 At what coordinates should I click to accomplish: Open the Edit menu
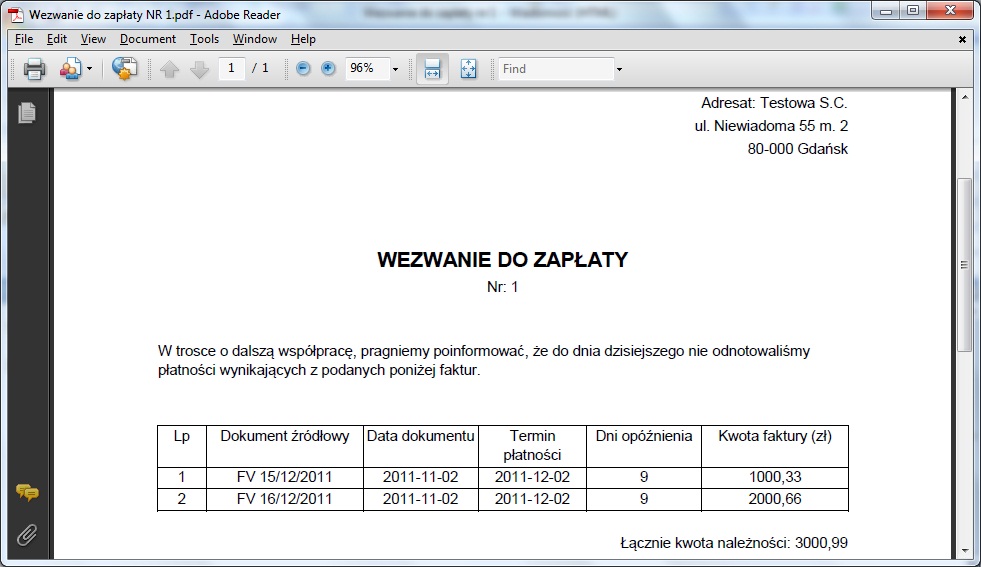coord(57,39)
